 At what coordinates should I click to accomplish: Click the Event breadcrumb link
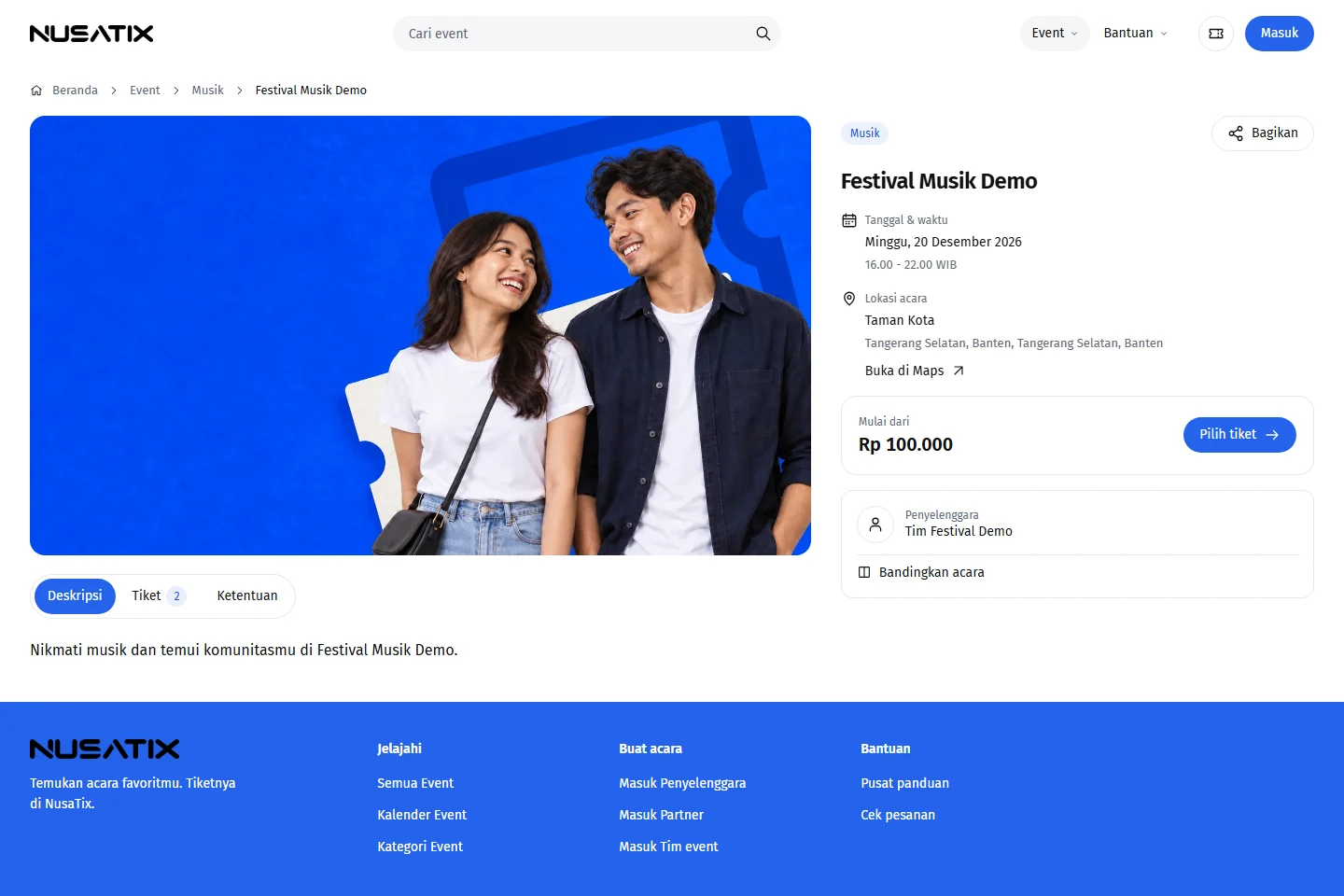click(x=145, y=91)
